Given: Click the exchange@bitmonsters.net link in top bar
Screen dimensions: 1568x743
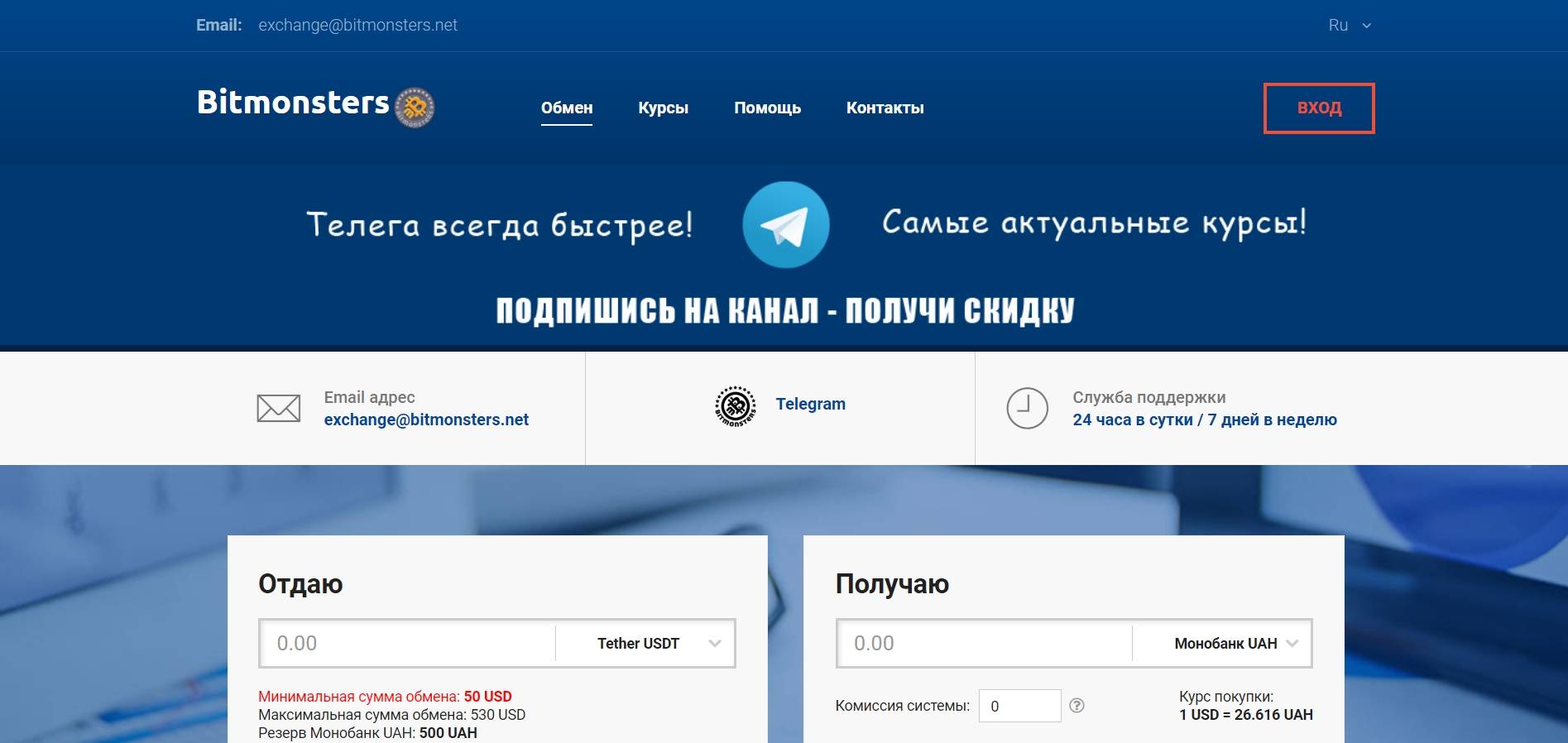Looking at the screenshot, I should (x=357, y=26).
